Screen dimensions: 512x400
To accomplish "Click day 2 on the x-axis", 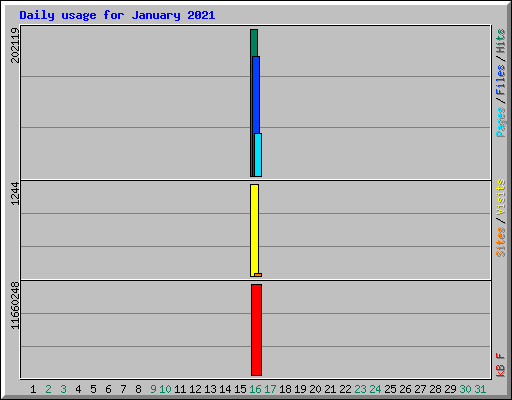I will tap(48, 389).
